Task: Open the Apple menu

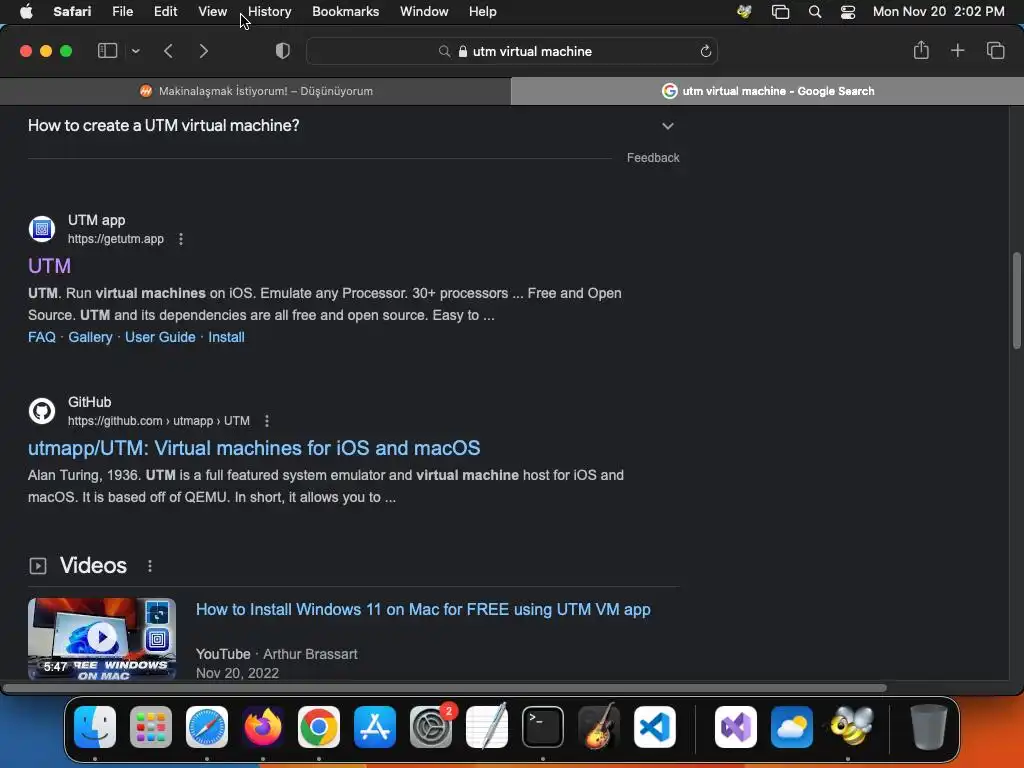Action: pyautogui.click(x=26, y=11)
